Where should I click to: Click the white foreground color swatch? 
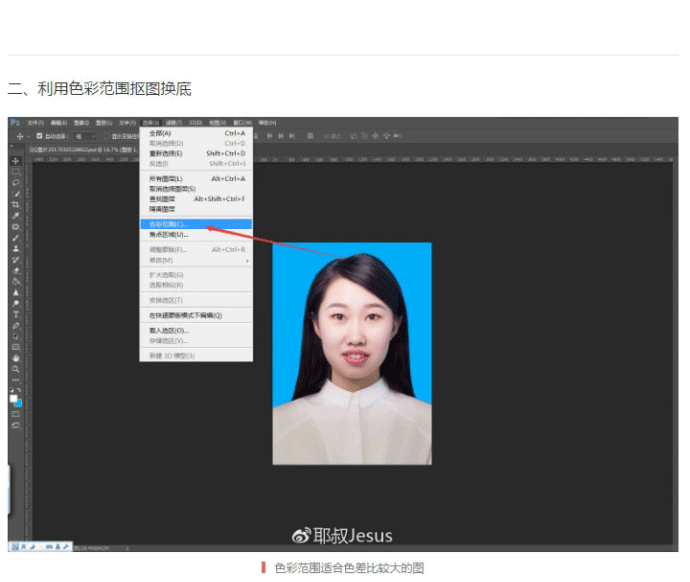point(13,398)
